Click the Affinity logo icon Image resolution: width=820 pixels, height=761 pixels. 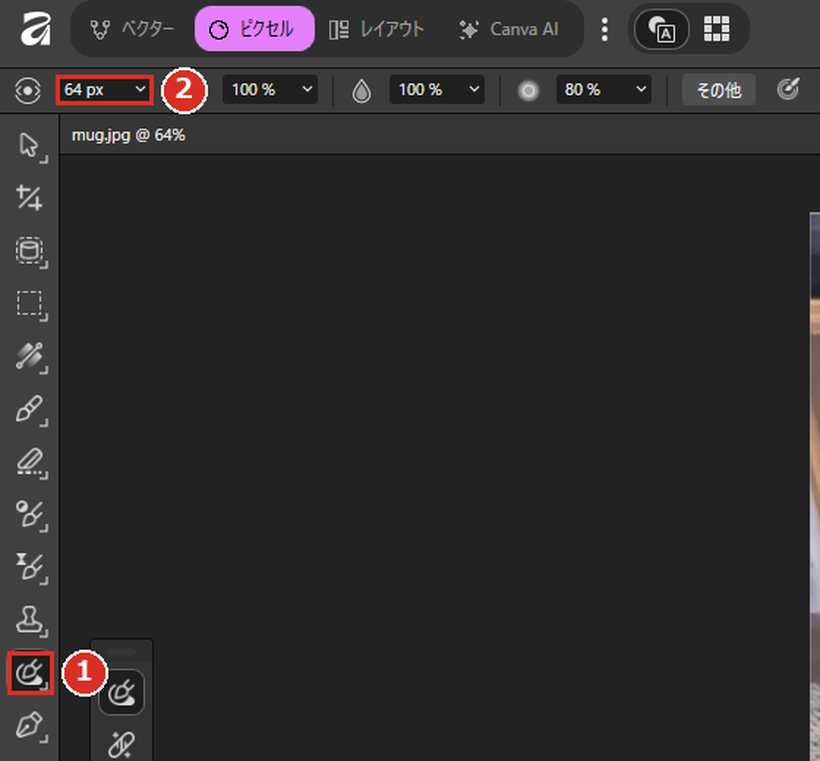click(36, 29)
